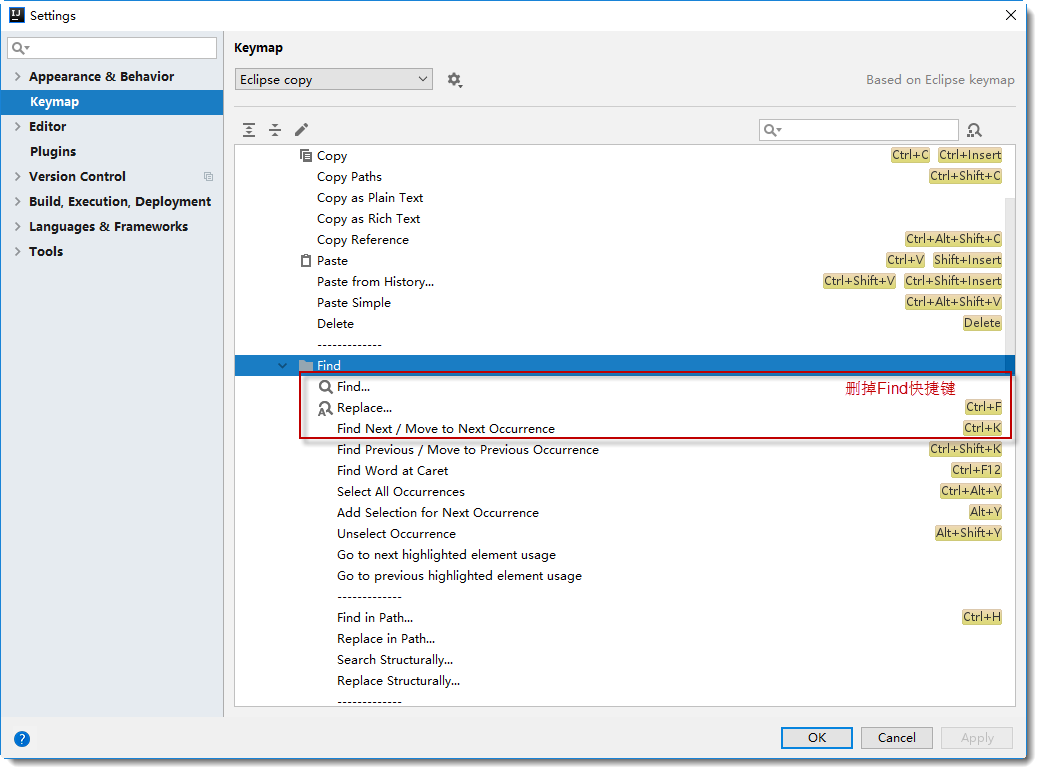Click the Collapse All icon in keymap toolbar

[275, 130]
